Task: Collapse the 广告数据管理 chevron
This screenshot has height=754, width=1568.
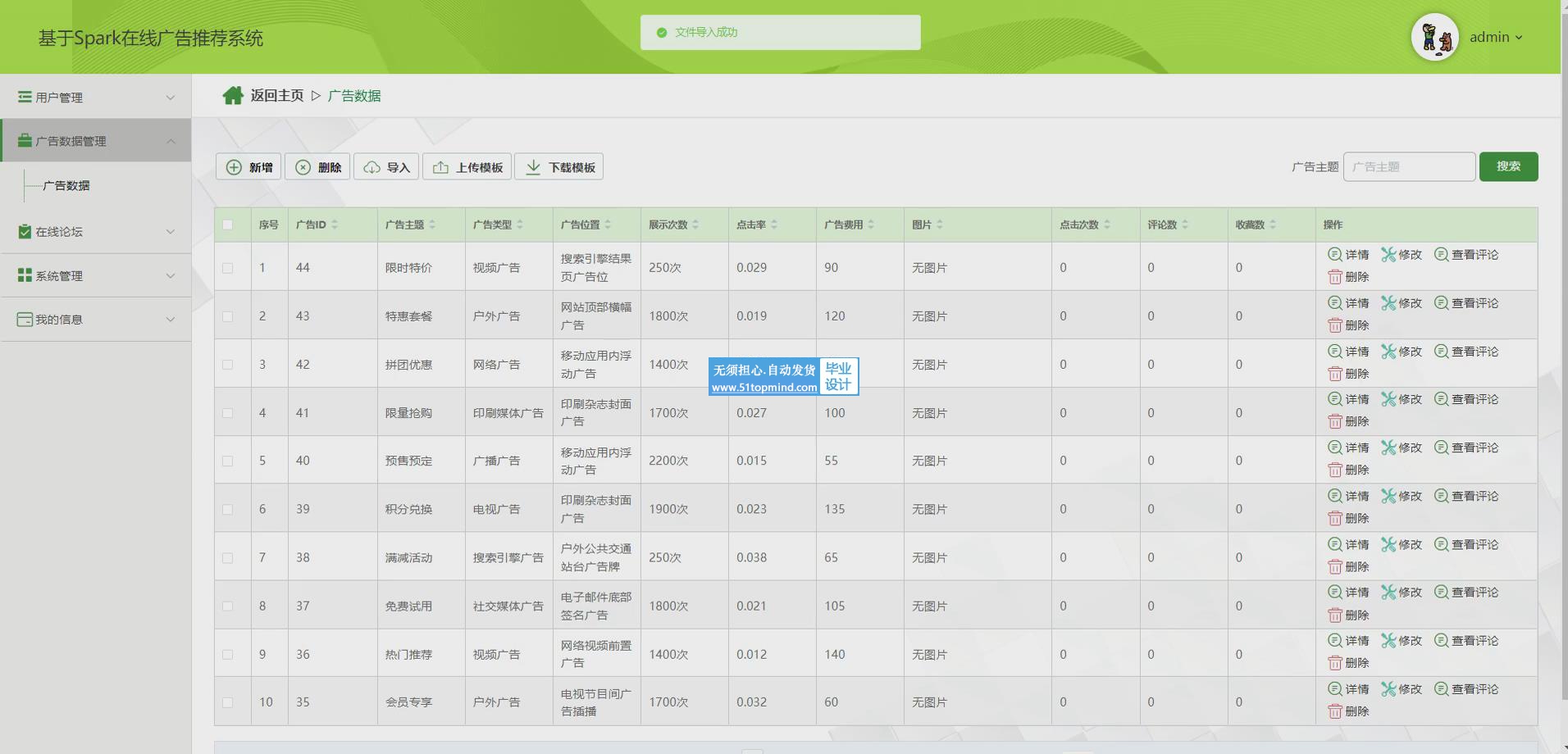Action: click(171, 141)
